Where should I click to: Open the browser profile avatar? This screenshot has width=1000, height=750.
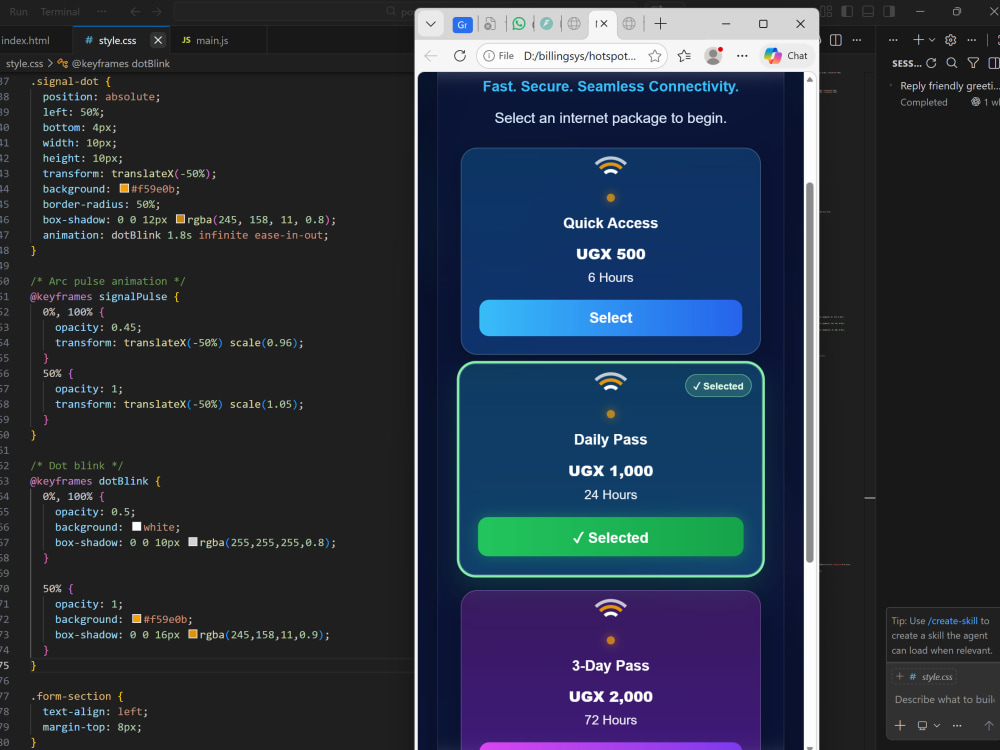[713, 56]
